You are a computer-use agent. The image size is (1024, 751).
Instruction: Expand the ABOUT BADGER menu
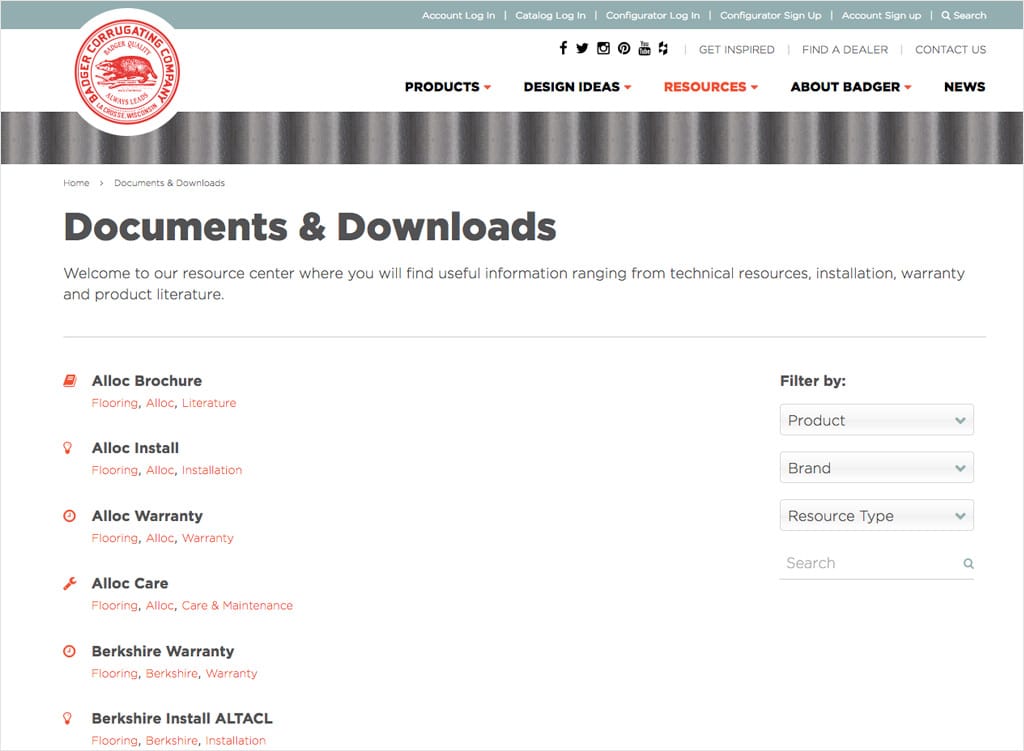(x=851, y=87)
